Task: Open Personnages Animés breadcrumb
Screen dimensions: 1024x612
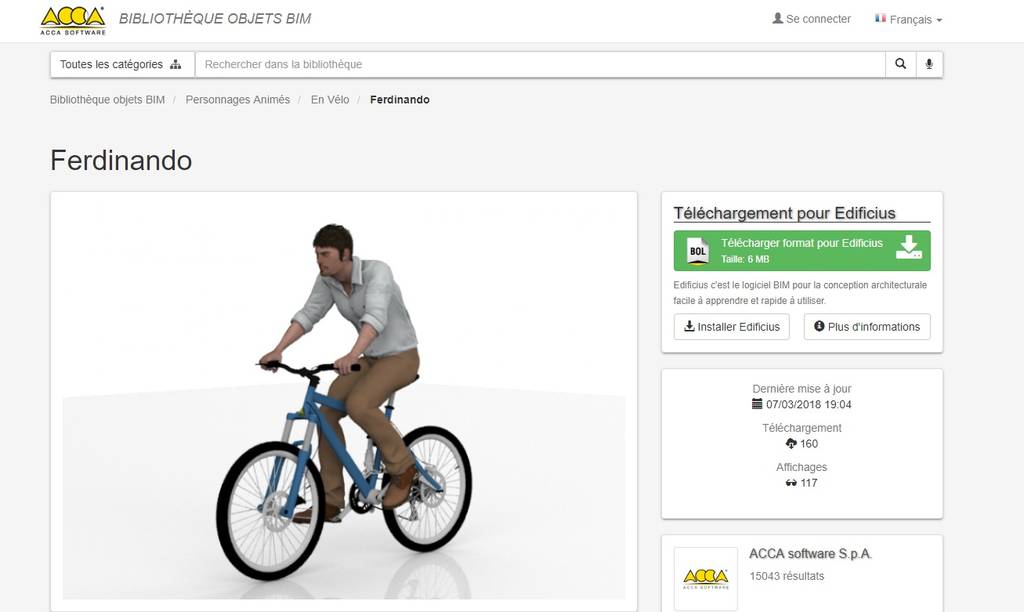Action: coord(238,99)
